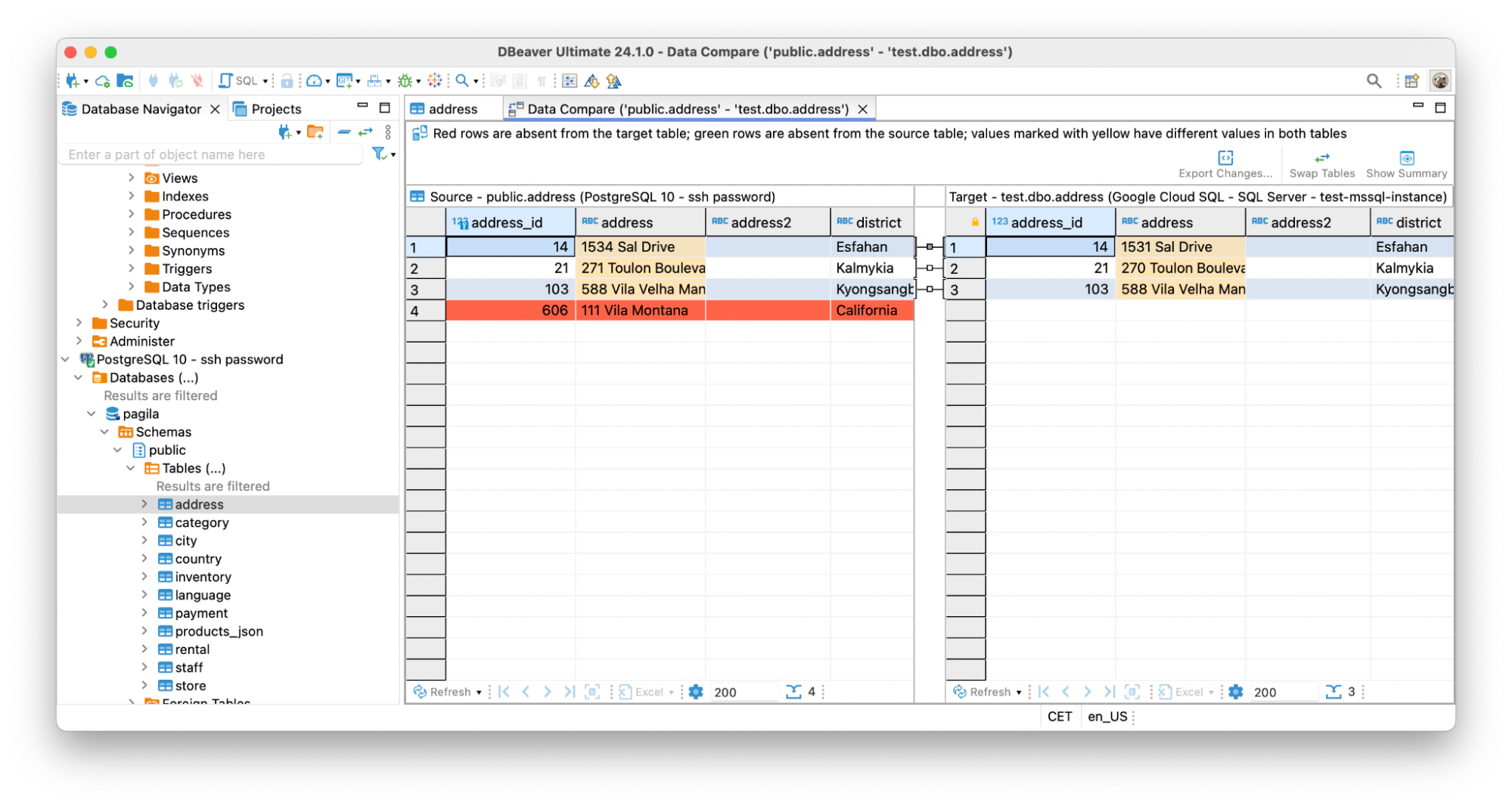This screenshot has width=1512, height=806.
Task: Switch to the address tab
Action: coord(452,108)
